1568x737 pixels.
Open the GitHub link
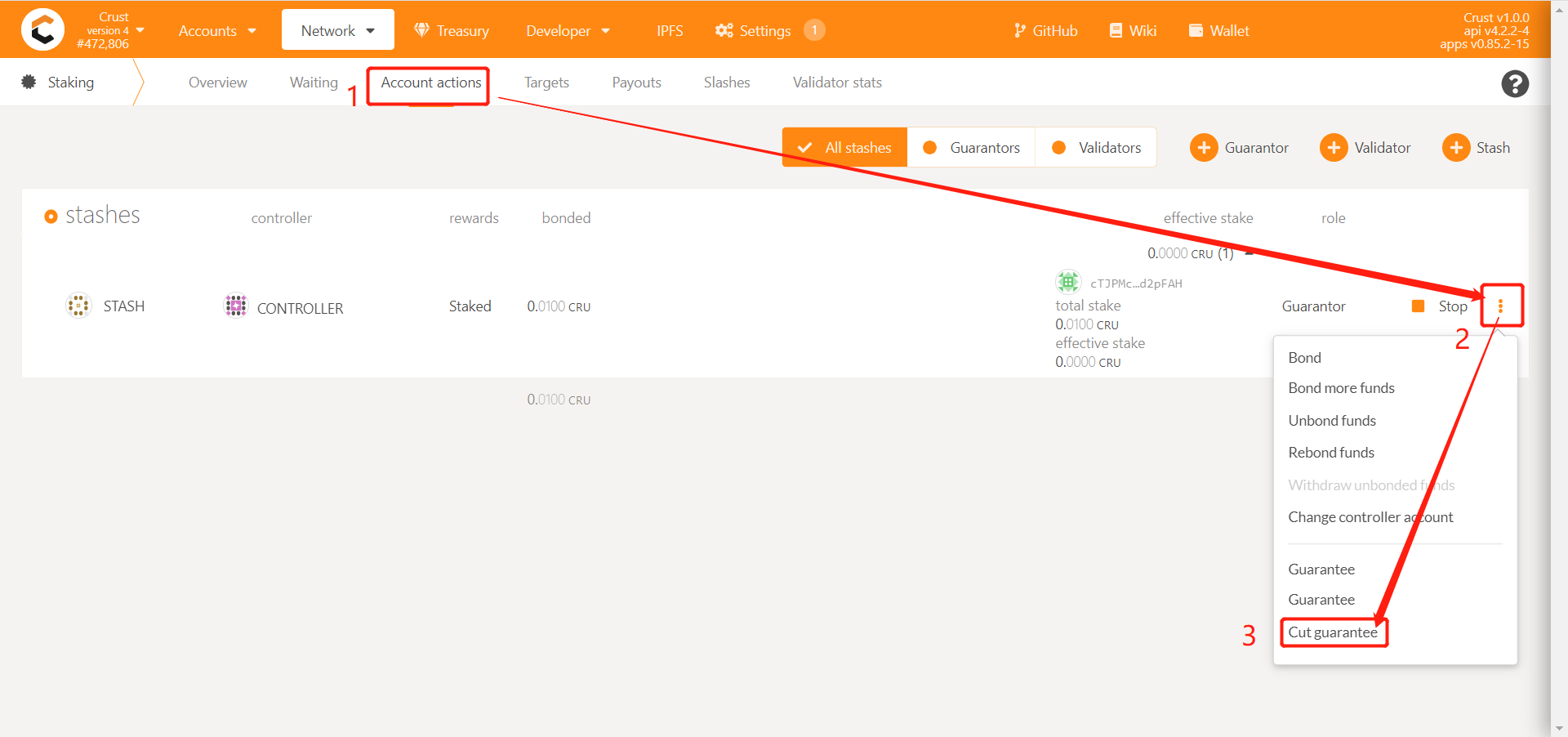1046,30
